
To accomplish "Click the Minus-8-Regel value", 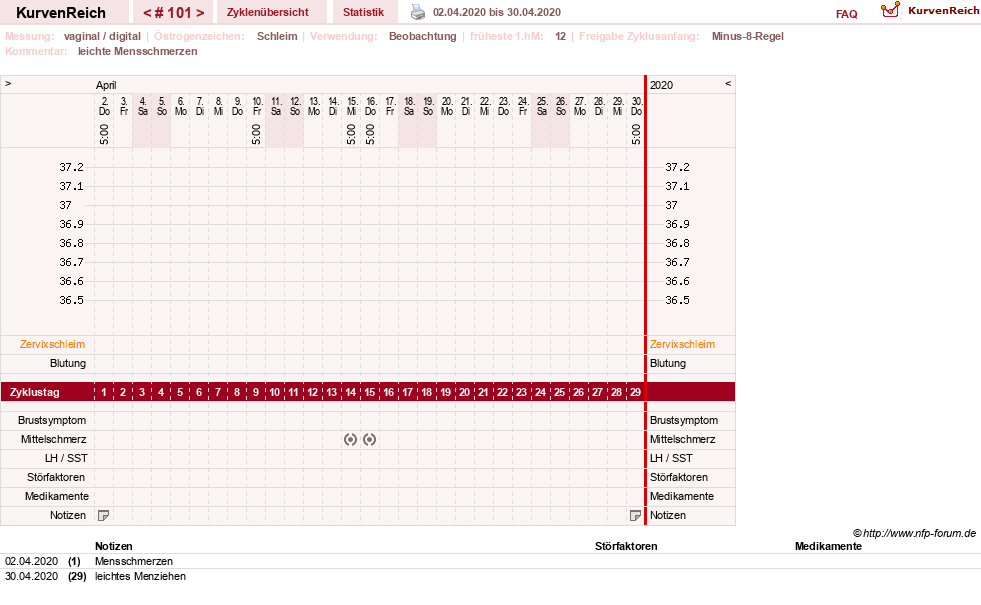I will [748, 36].
